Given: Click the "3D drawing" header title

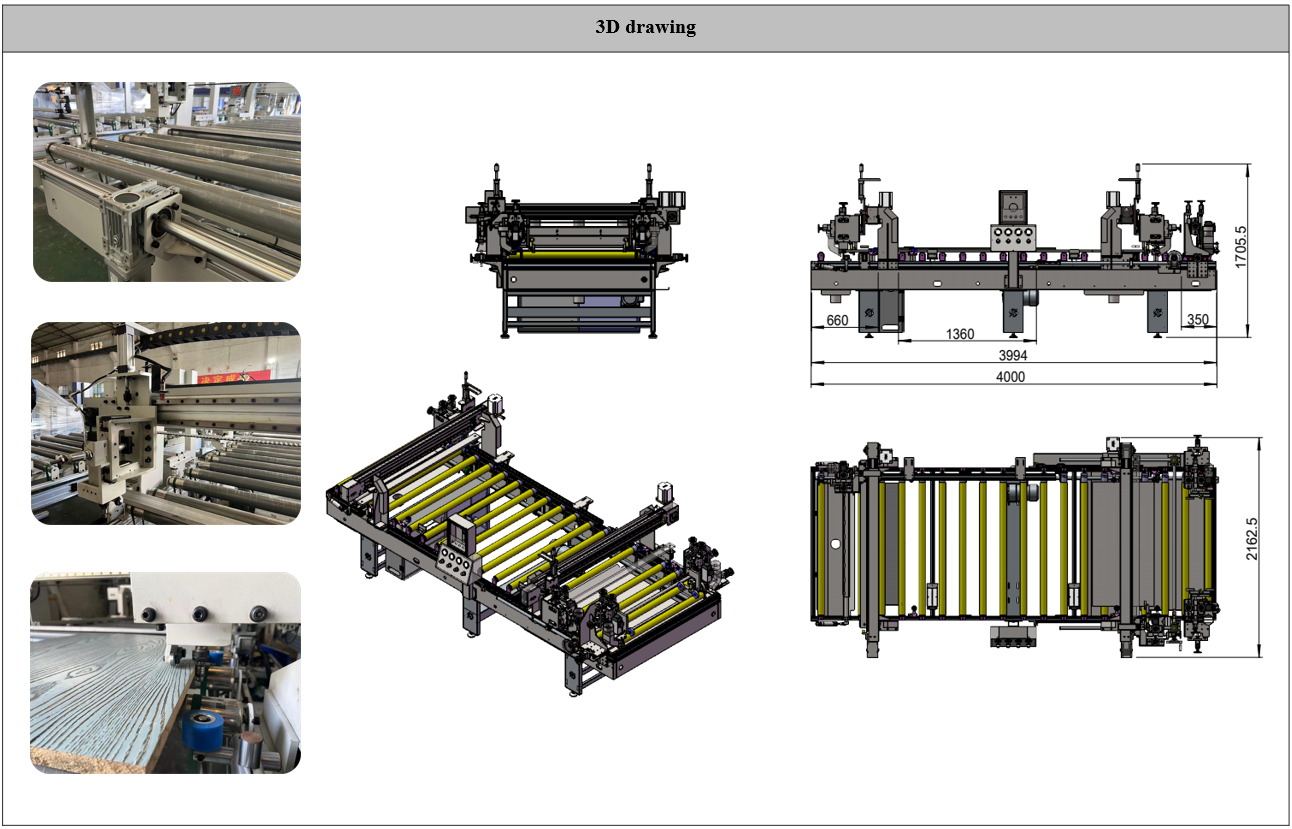Looking at the screenshot, I should (x=645, y=28).
